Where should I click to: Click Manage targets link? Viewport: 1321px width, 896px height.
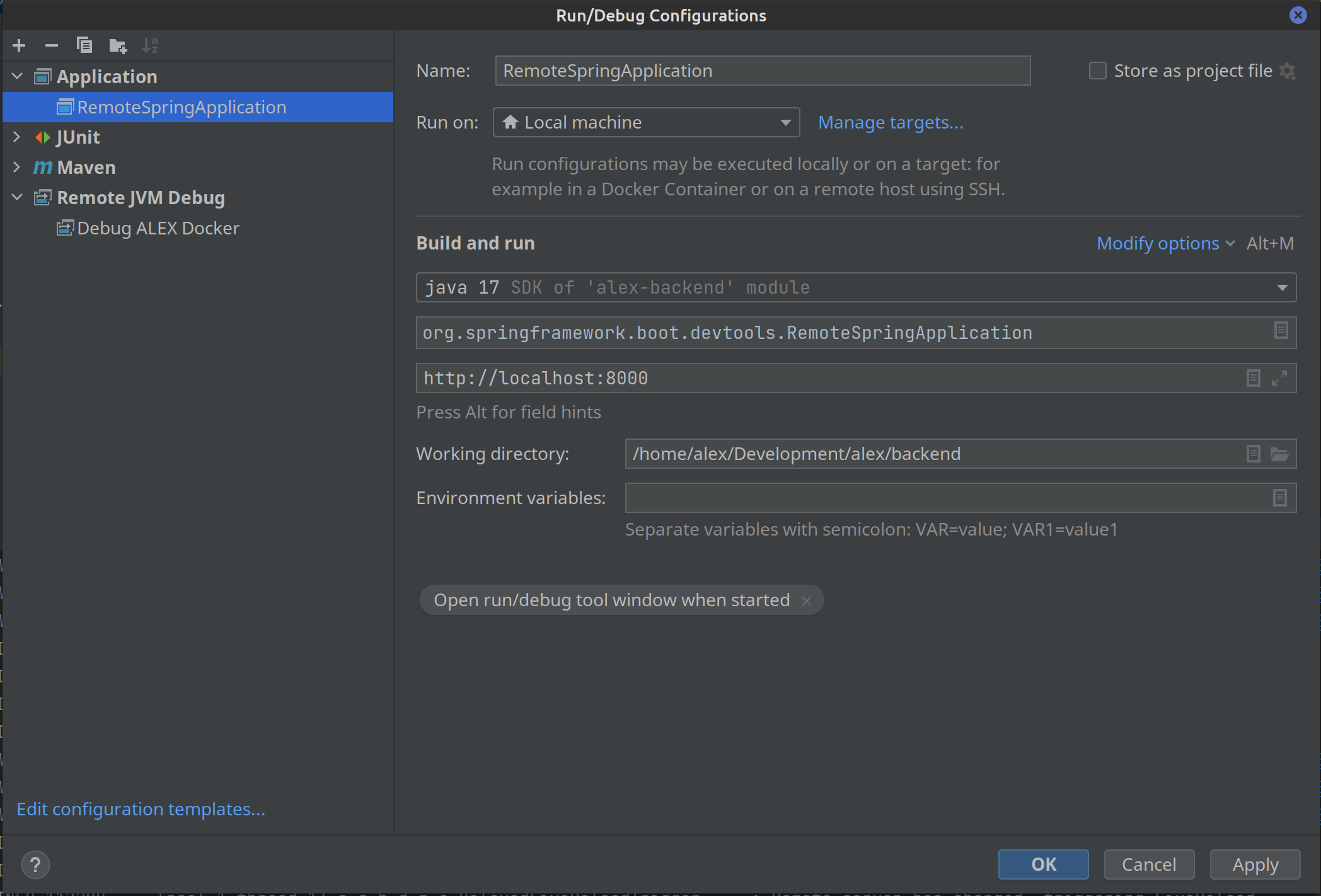(889, 122)
